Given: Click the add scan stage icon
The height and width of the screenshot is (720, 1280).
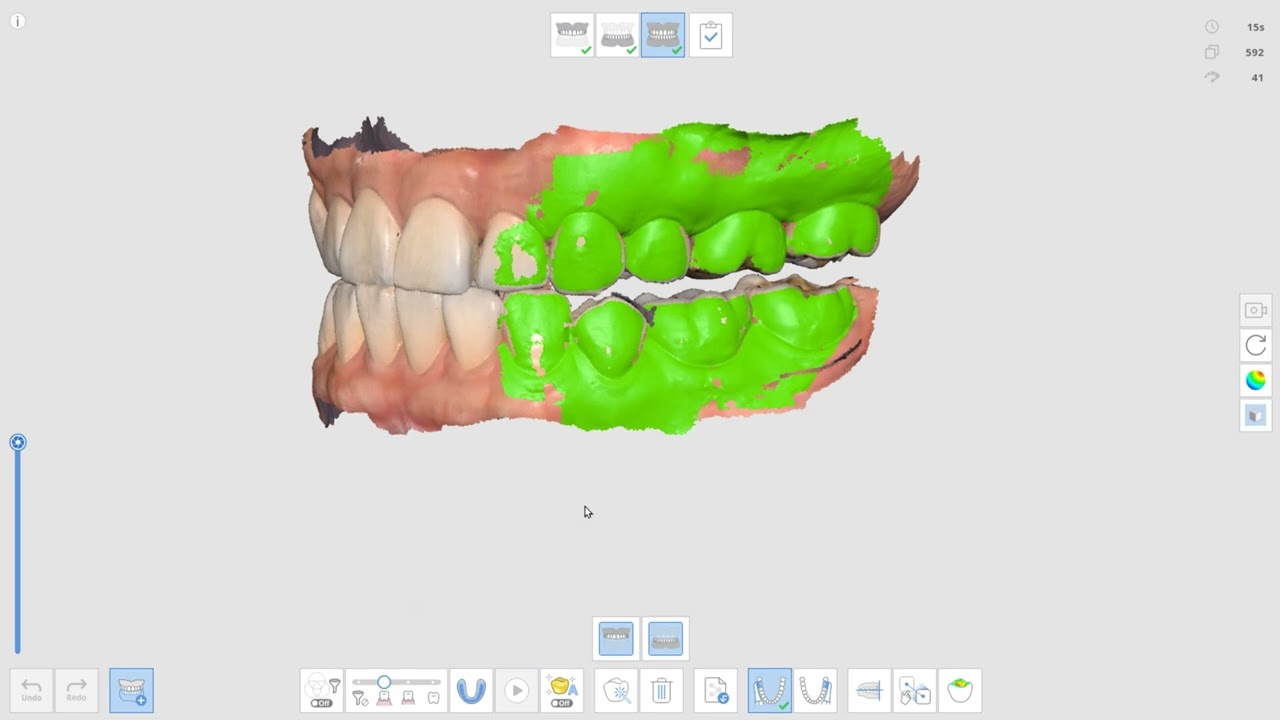Looking at the screenshot, I should [x=132, y=690].
